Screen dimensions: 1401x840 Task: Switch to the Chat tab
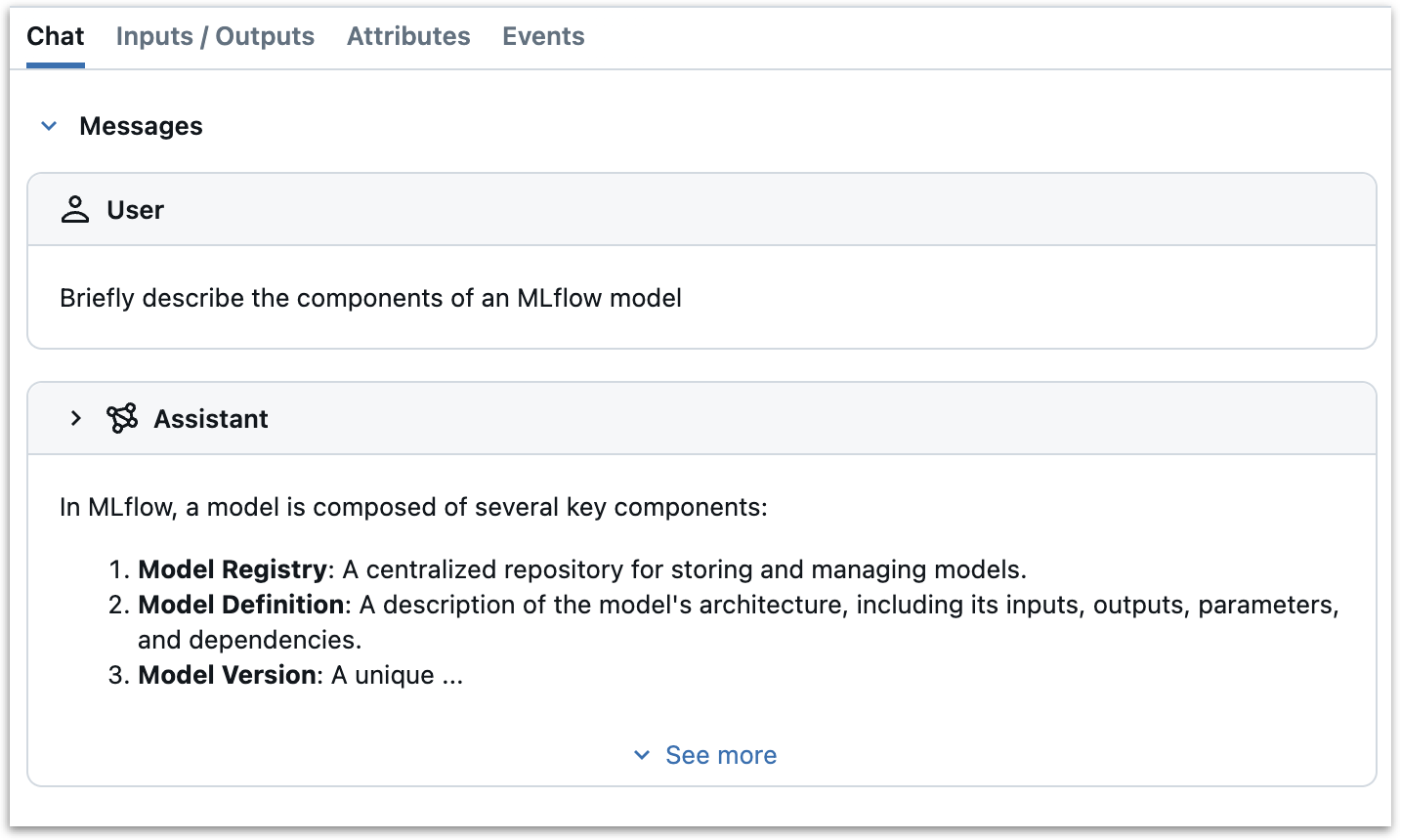pyautogui.click(x=56, y=36)
